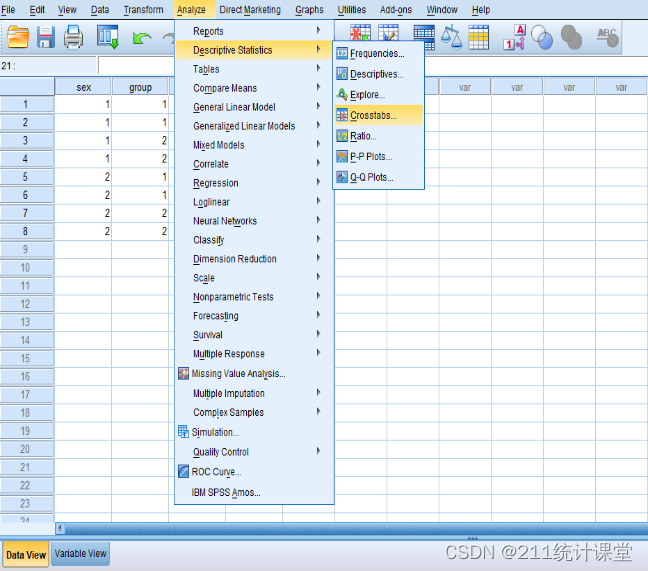The image size is (648, 571).
Task: Expand the Neural Networks submenu
Action: pyautogui.click(x=254, y=221)
